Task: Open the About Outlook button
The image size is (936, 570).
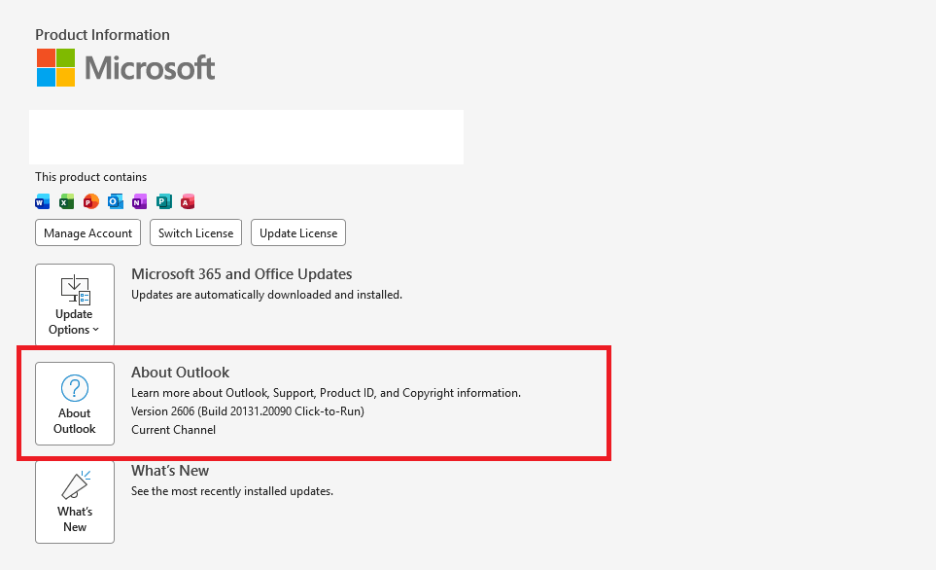Action: coord(75,403)
